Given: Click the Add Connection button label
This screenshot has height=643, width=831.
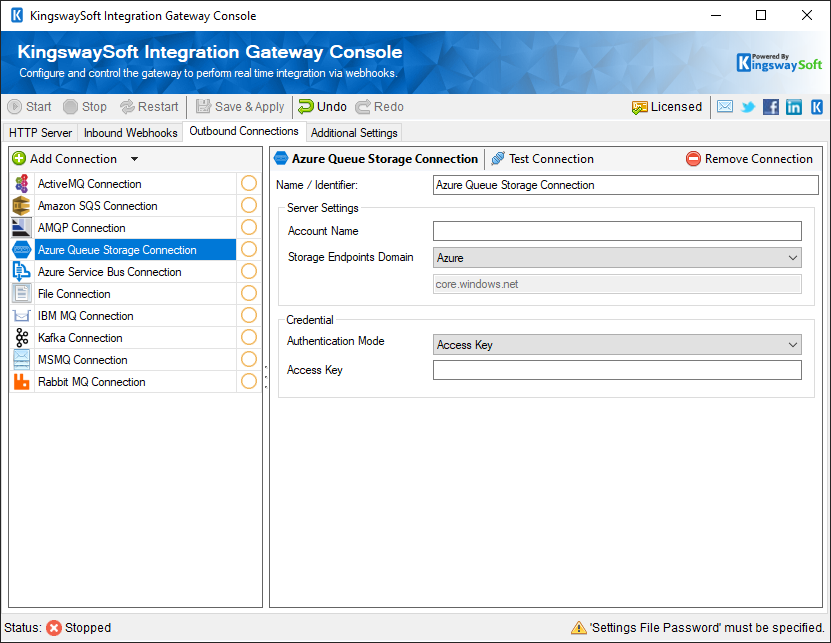Looking at the screenshot, I should [x=73, y=158].
